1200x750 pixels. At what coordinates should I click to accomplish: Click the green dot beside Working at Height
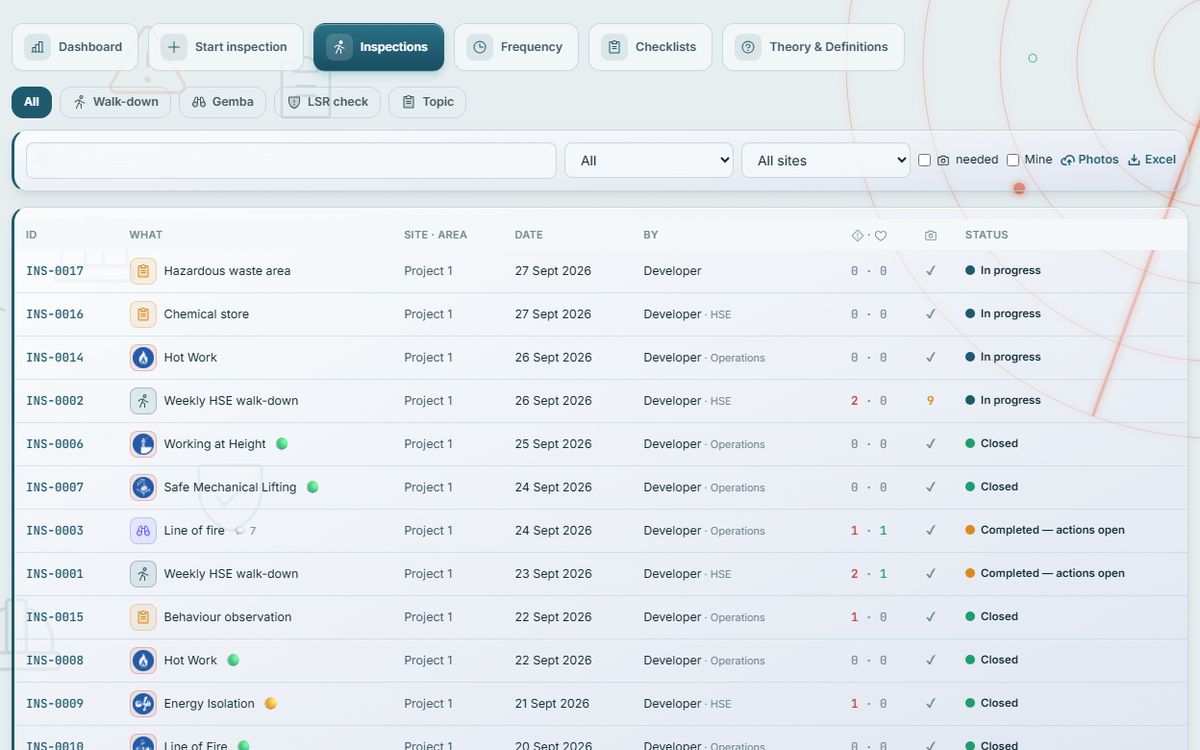(282, 444)
